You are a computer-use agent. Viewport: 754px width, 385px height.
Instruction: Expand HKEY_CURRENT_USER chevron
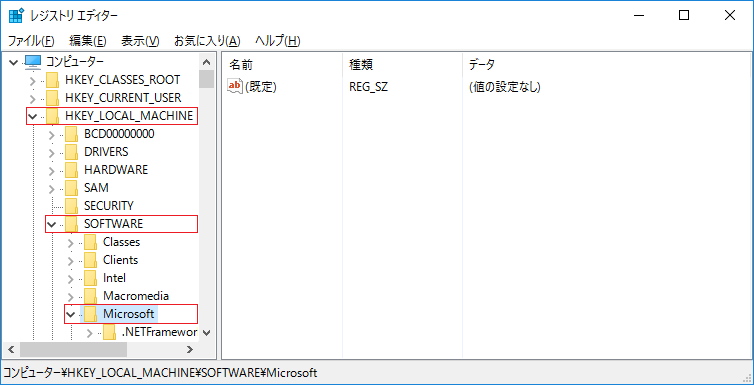point(33,98)
